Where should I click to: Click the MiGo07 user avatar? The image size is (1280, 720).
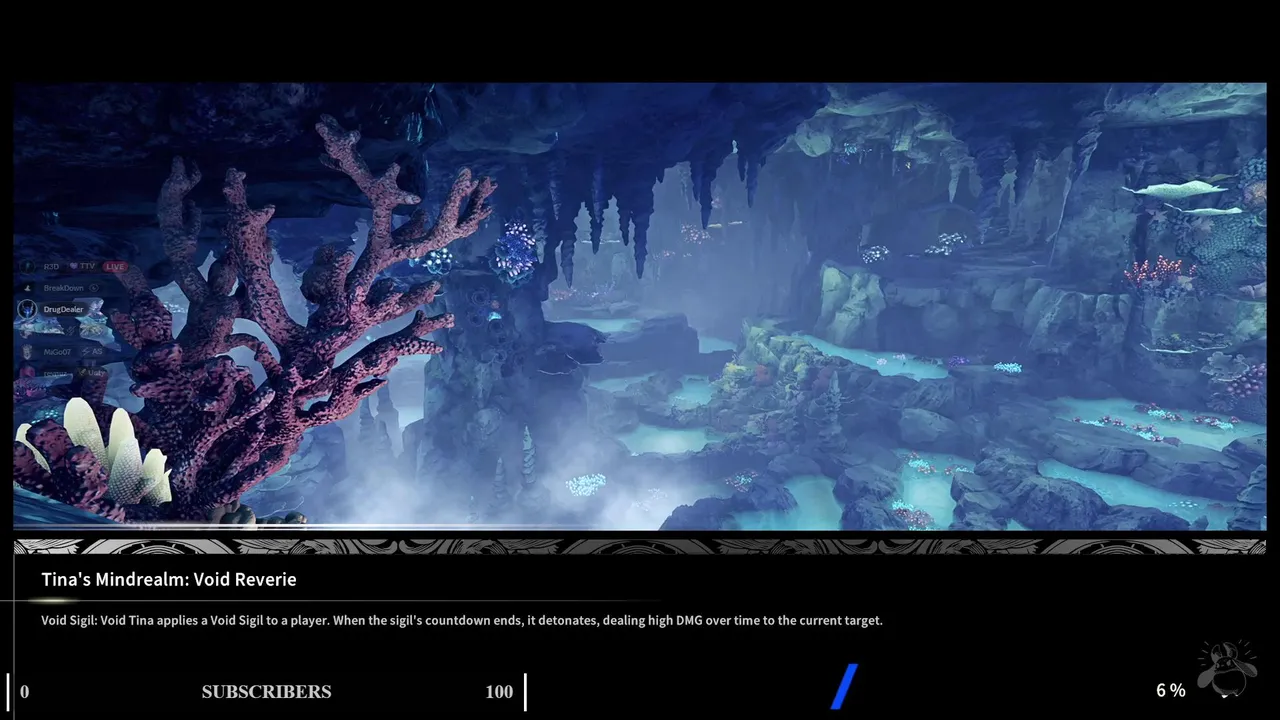[27, 352]
